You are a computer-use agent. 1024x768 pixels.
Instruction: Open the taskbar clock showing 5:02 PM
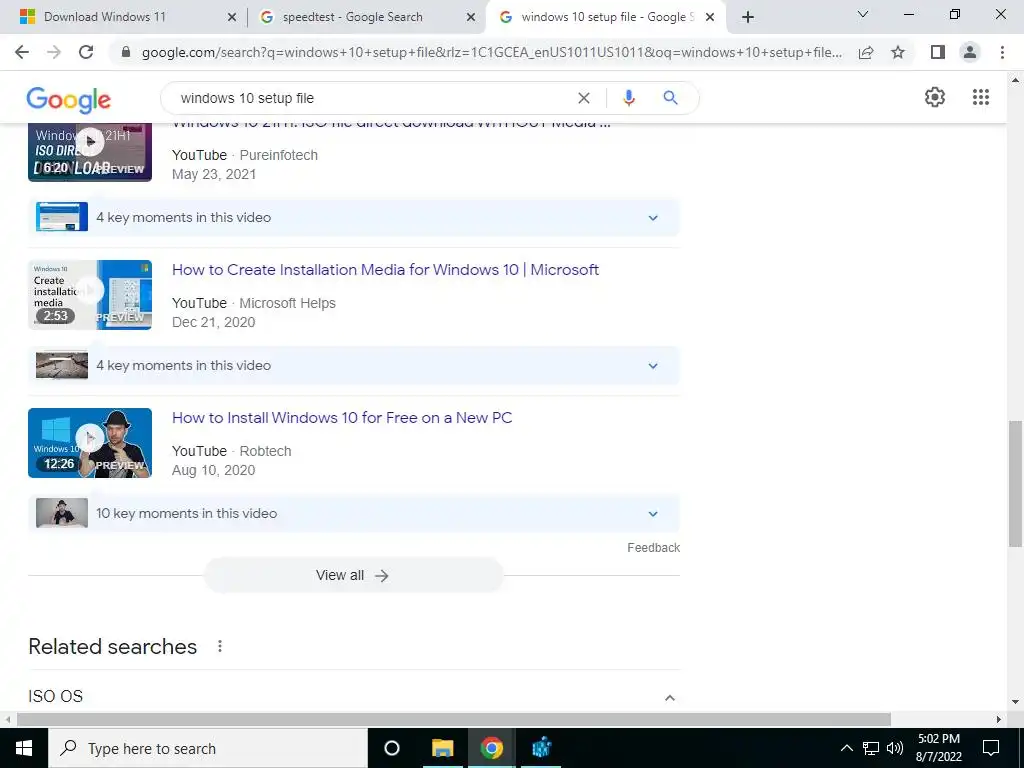(938, 748)
